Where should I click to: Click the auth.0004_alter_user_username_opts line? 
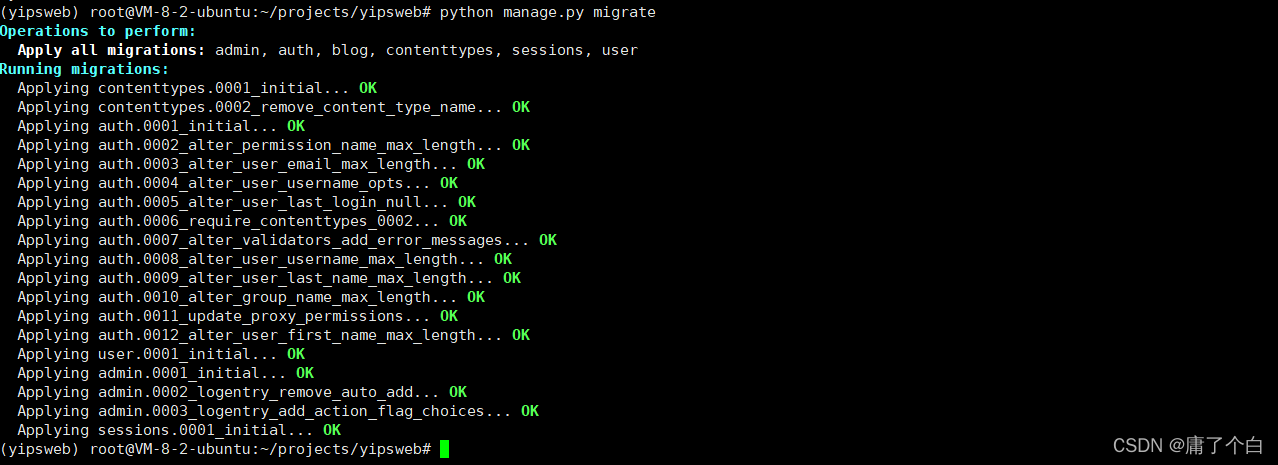pyautogui.click(x=238, y=183)
